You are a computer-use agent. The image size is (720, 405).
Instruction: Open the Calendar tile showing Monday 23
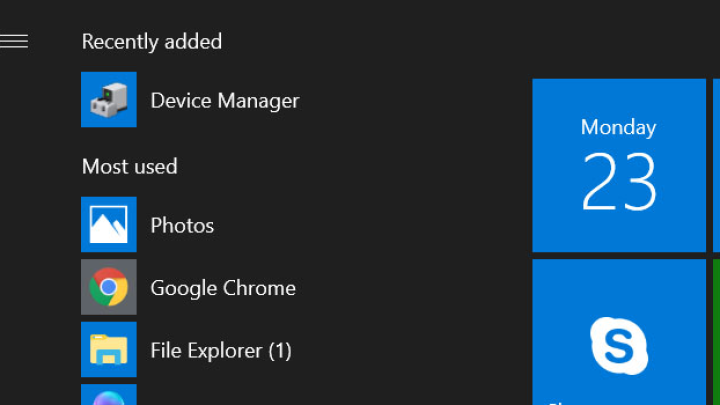tap(619, 165)
